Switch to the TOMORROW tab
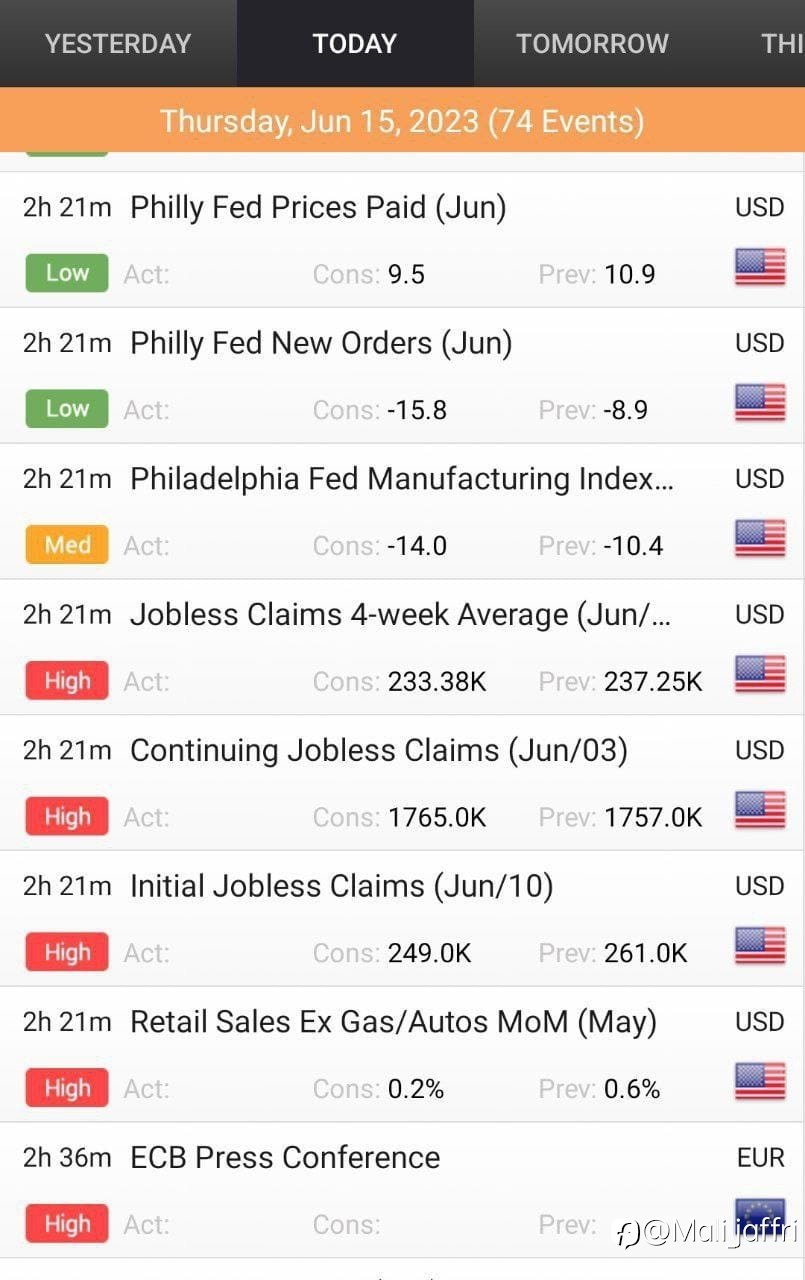This screenshot has height=1280, width=805. pos(592,44)
